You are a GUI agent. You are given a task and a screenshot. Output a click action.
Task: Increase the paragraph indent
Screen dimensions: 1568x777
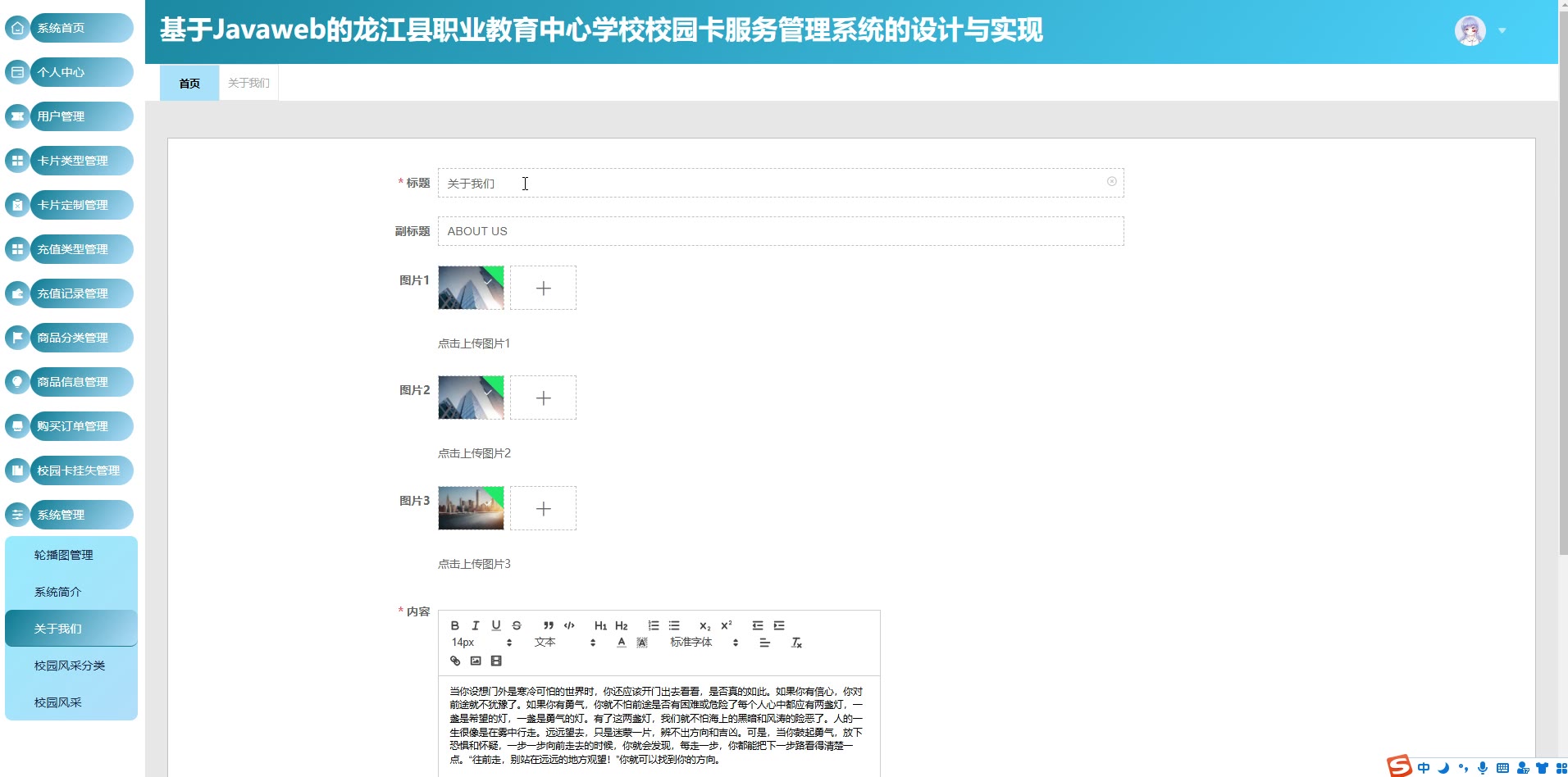coord(779,625)
